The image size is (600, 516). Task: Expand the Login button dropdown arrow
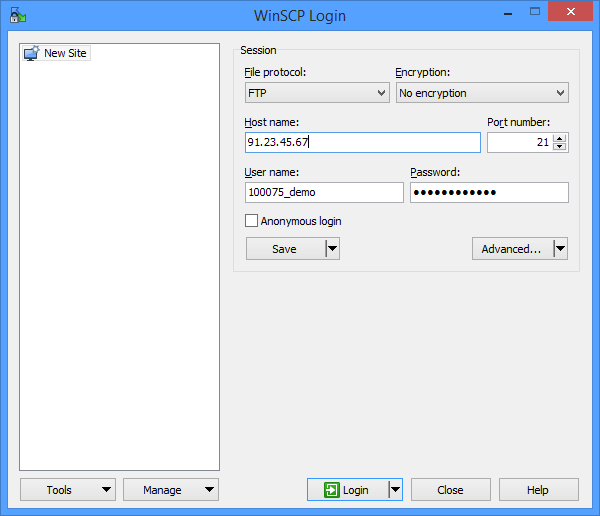coord(395,490)
